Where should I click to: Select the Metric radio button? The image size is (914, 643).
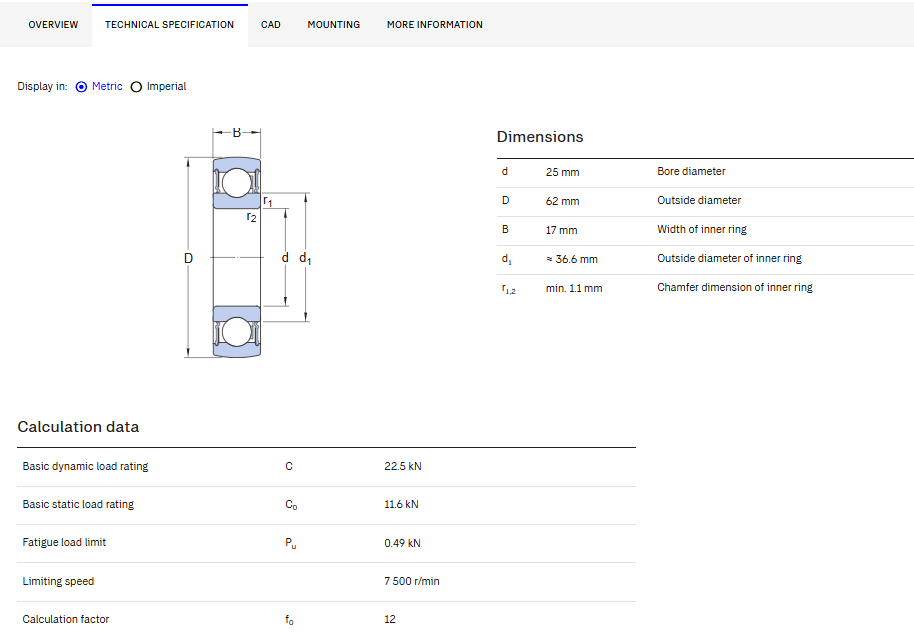(82, 87)
